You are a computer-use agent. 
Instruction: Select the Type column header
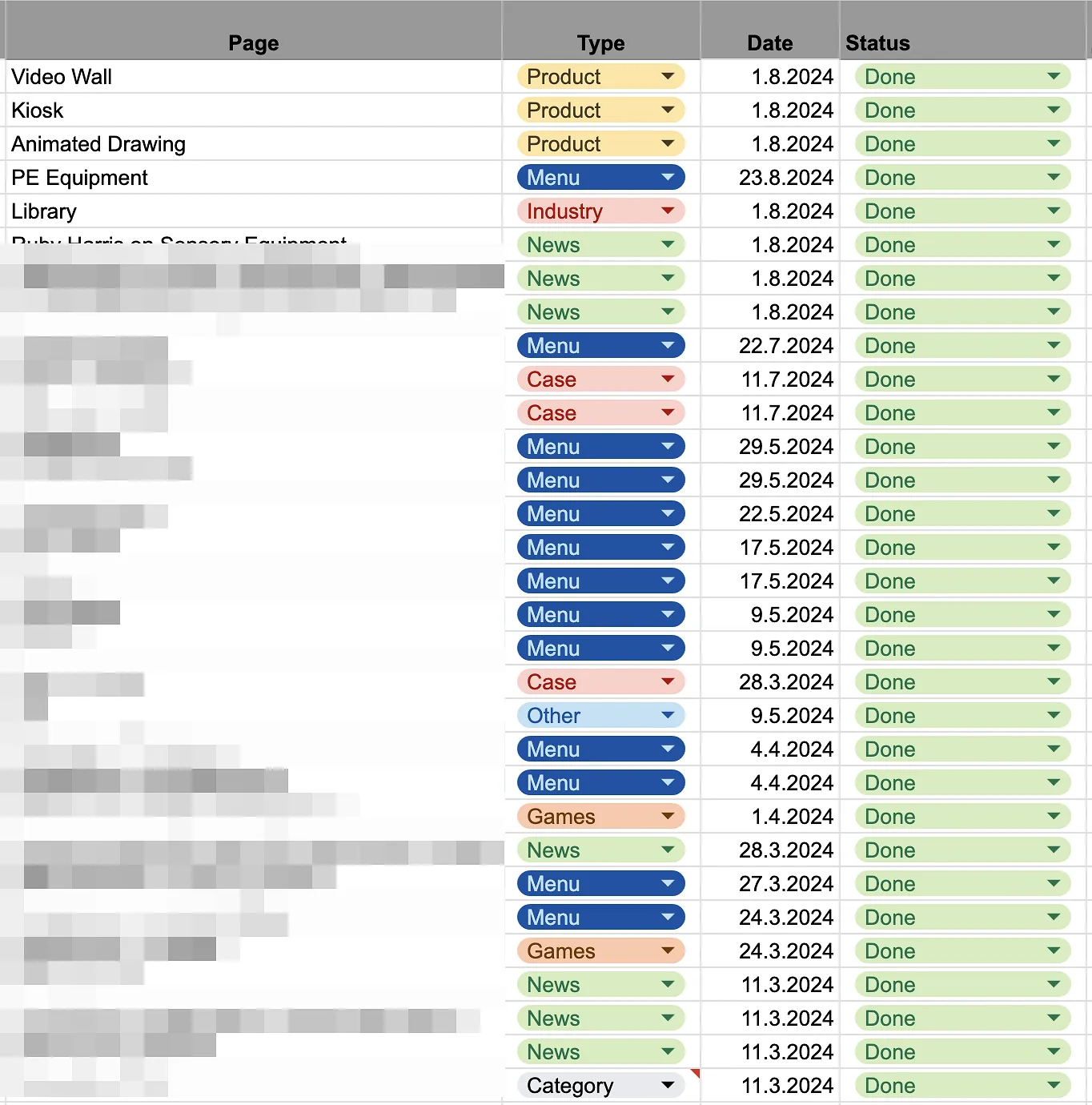pyautogui.click(x=600, y=43)
